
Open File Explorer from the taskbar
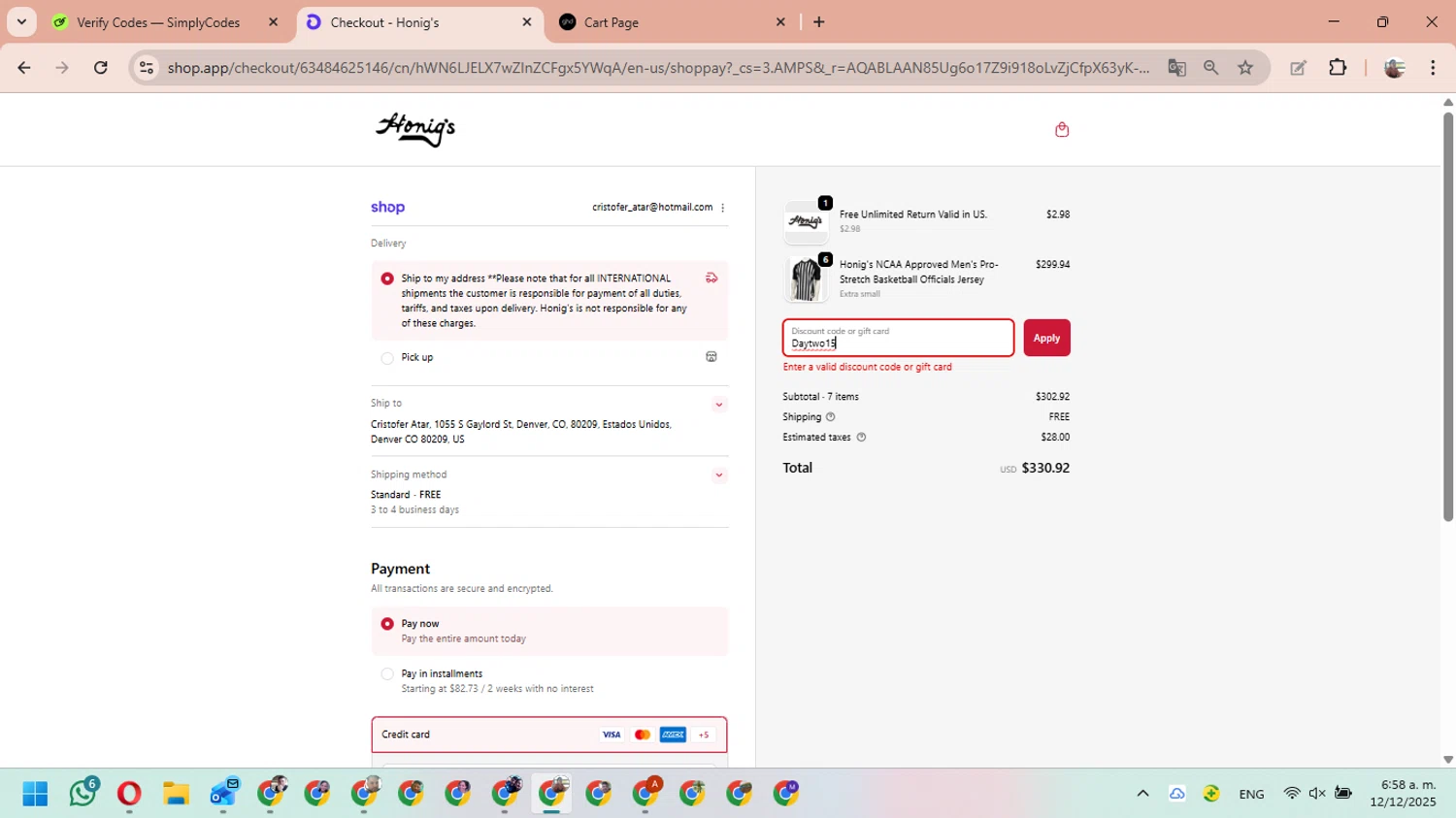(x=176, y=794)
